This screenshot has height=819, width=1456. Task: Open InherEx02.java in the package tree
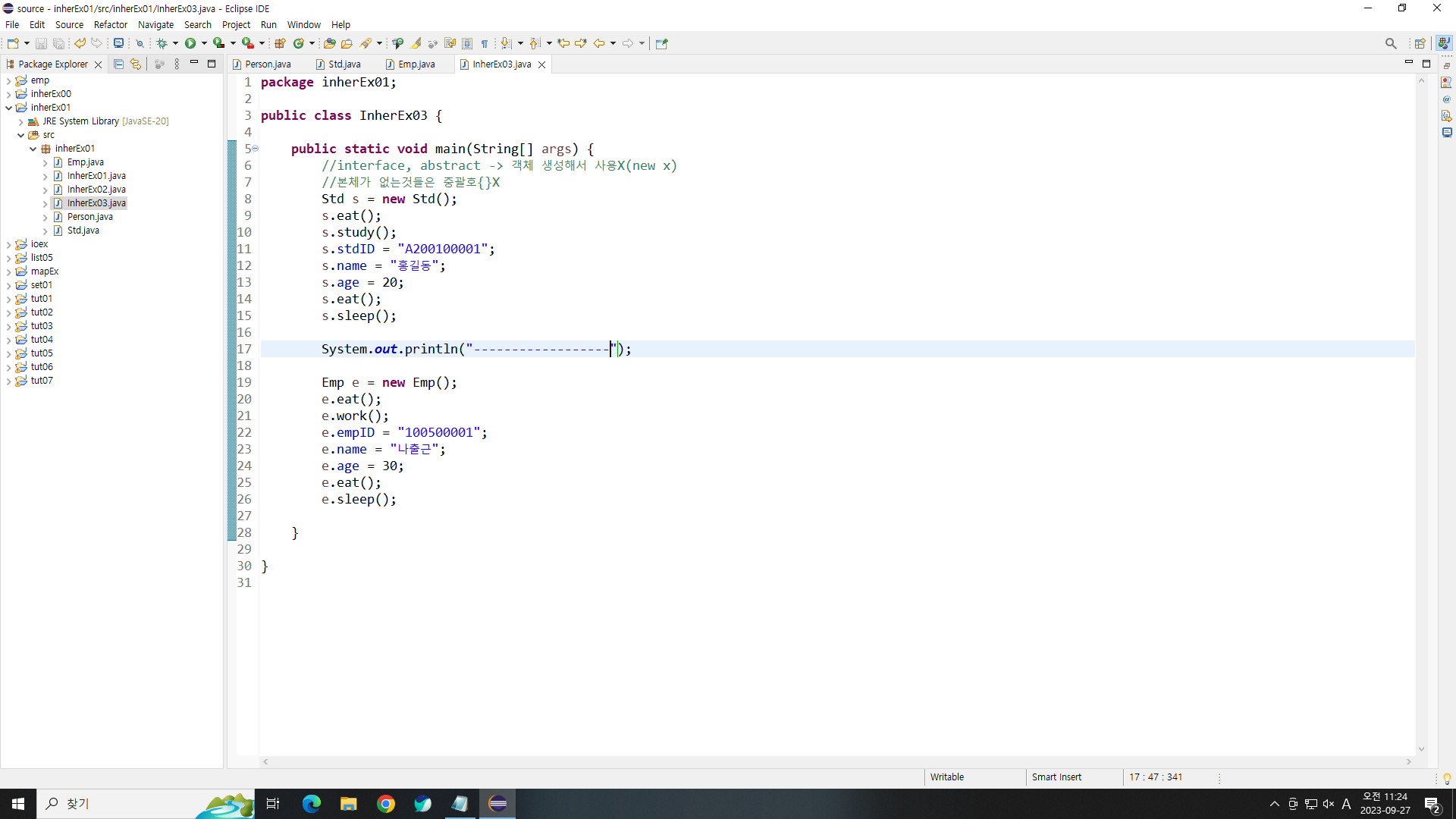pyautogui.click(x=96, y=190)
